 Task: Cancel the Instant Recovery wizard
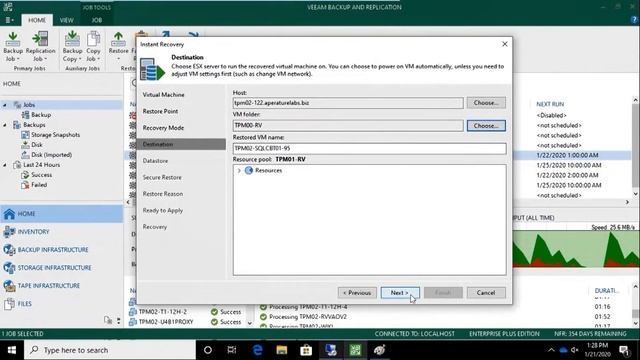pos(486,293)
